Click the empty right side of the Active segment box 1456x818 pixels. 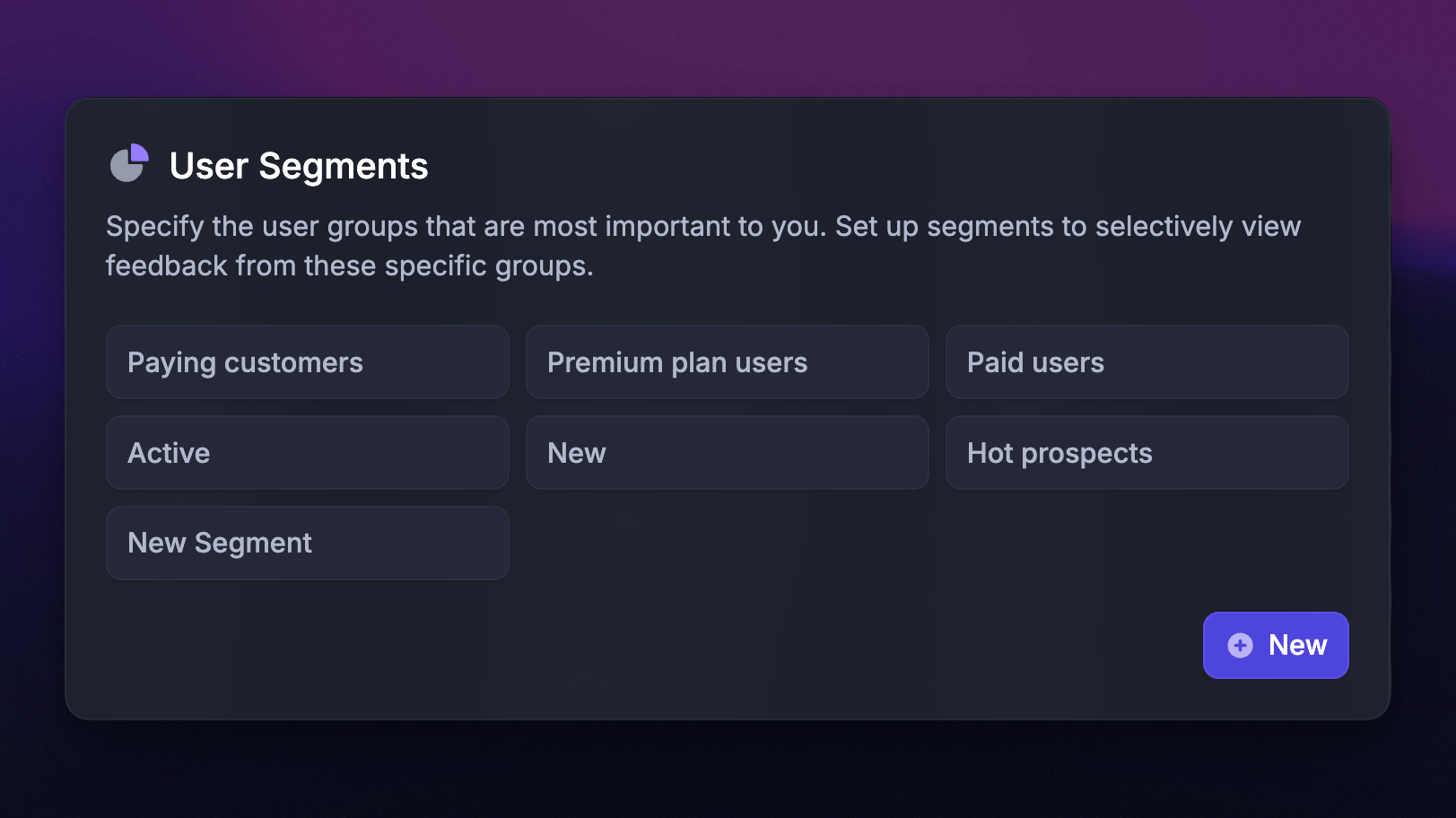click(422, 453)
